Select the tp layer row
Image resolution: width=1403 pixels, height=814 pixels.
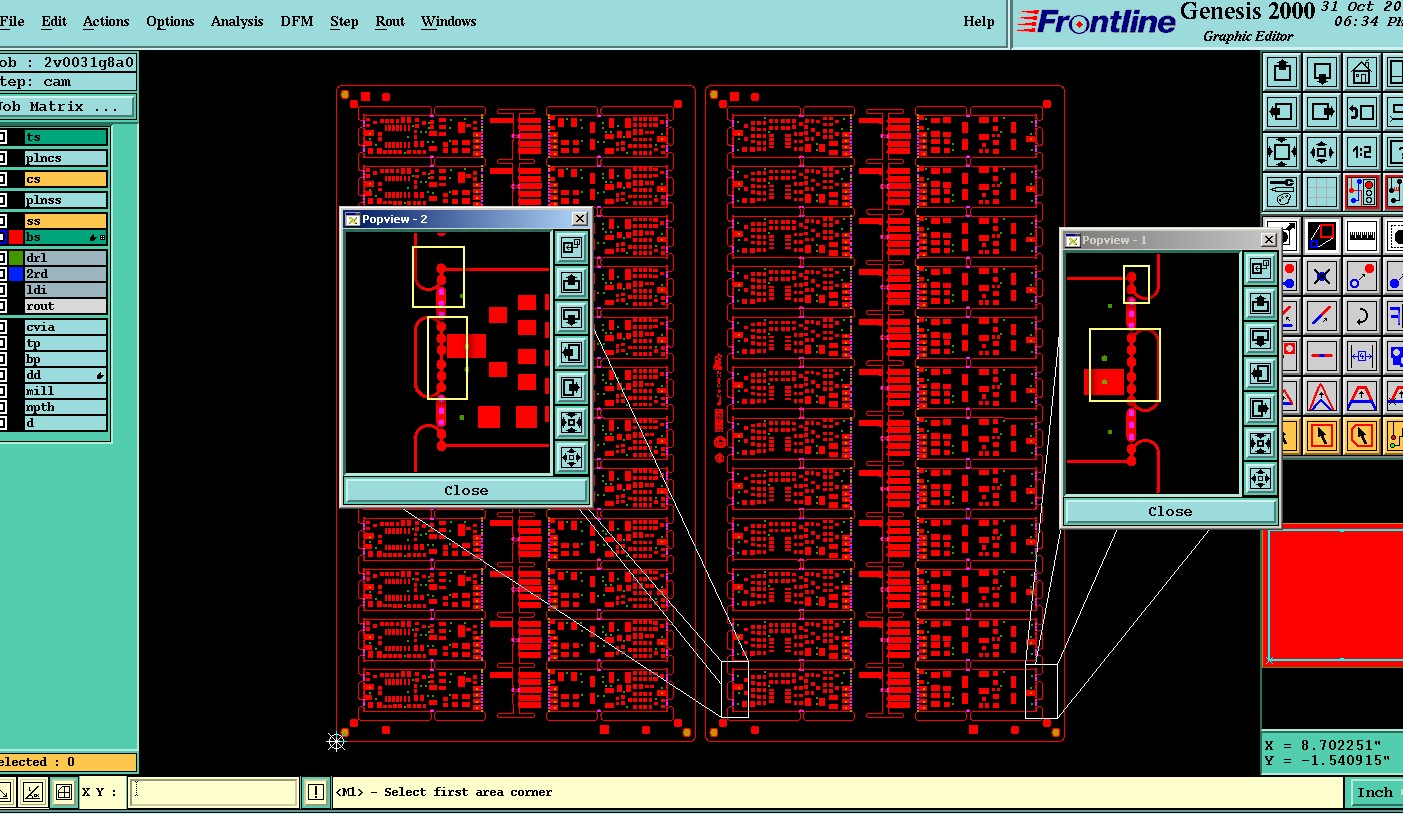point(66,343)
